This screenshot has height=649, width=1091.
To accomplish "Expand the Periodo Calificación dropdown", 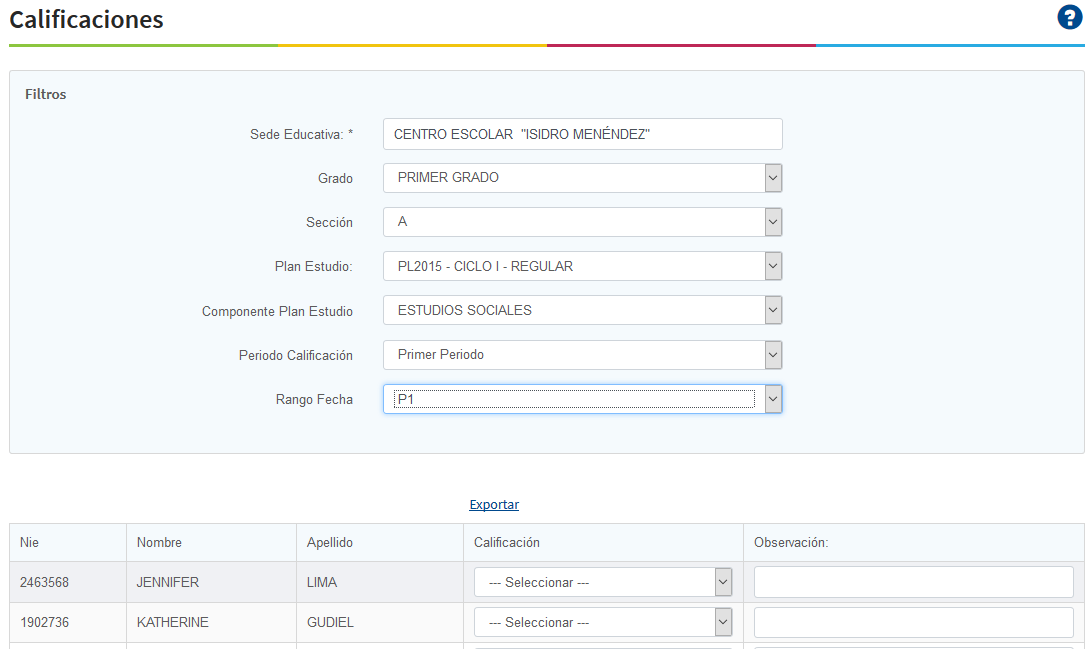I will [x=582, y=355].
